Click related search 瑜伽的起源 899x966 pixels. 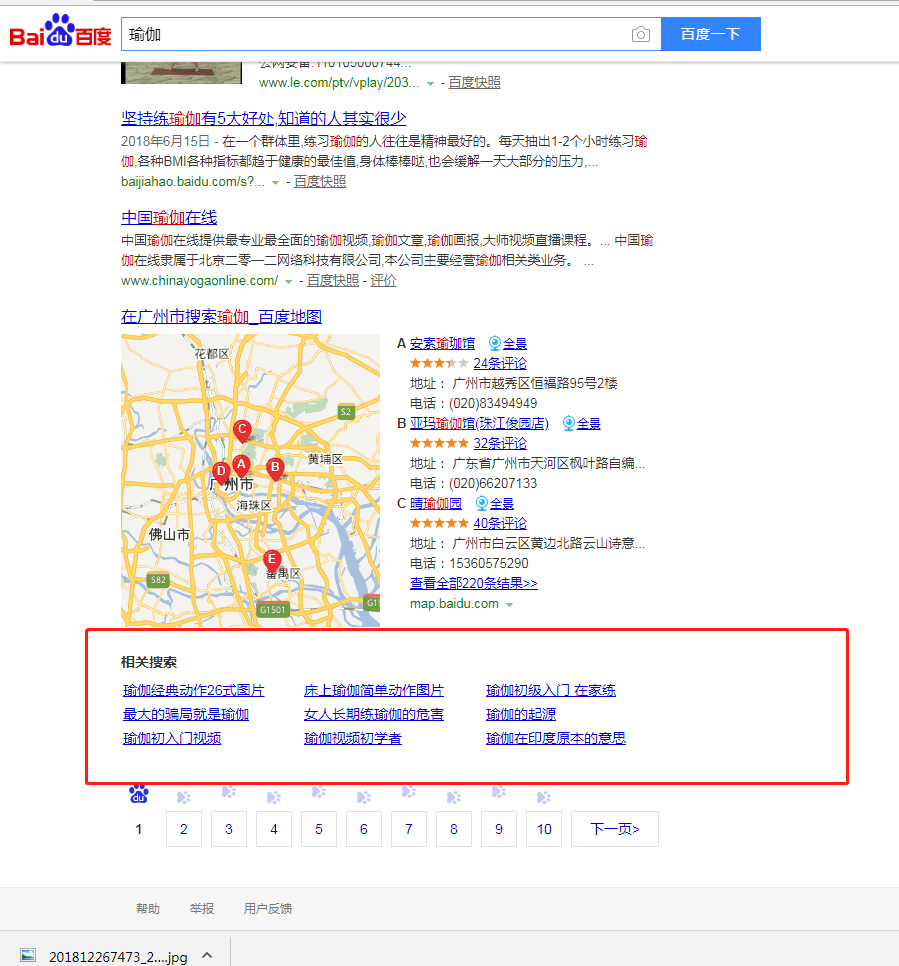pyautogui.click(x=520, y=714)
